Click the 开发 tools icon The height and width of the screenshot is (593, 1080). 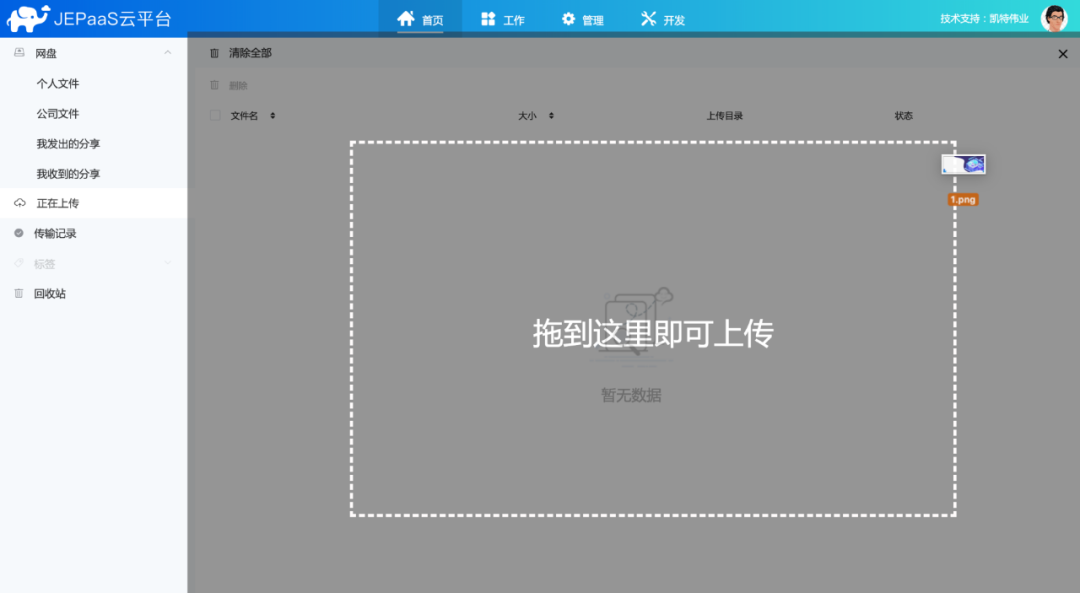click(x=648, y=19)
